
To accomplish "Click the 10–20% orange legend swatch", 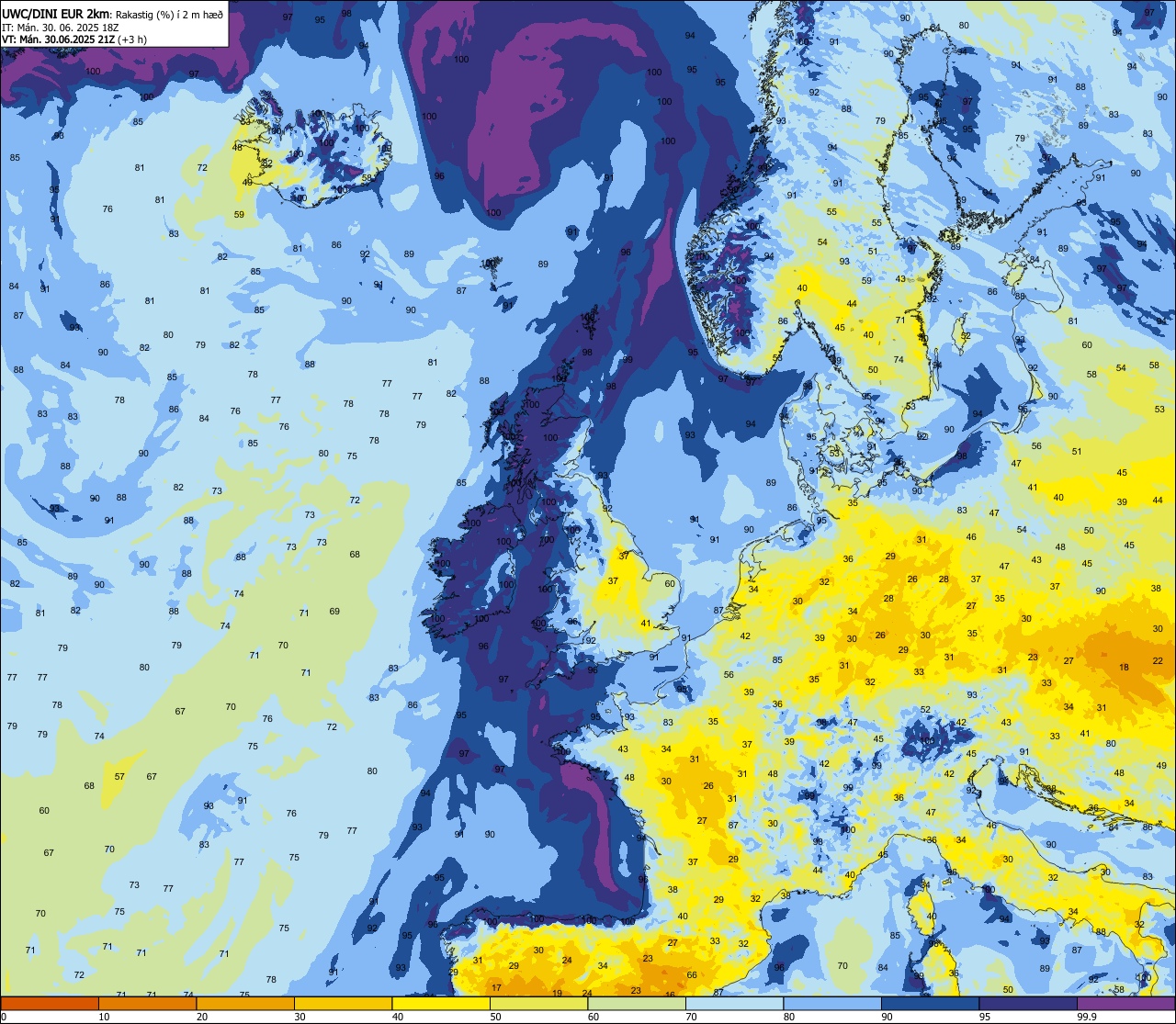I will click(147, 1004).
